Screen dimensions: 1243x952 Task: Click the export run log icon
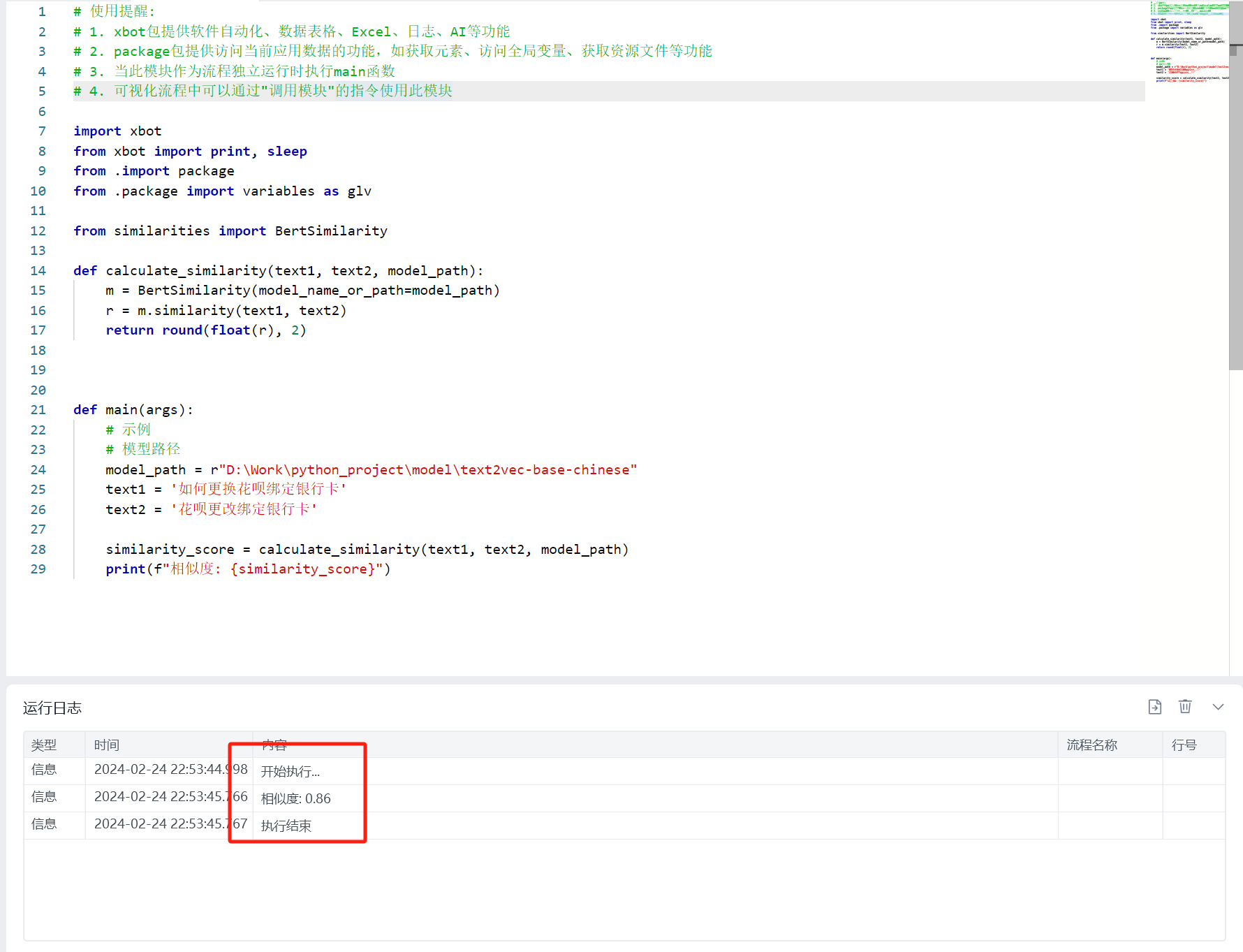(x=1155, y=707)
